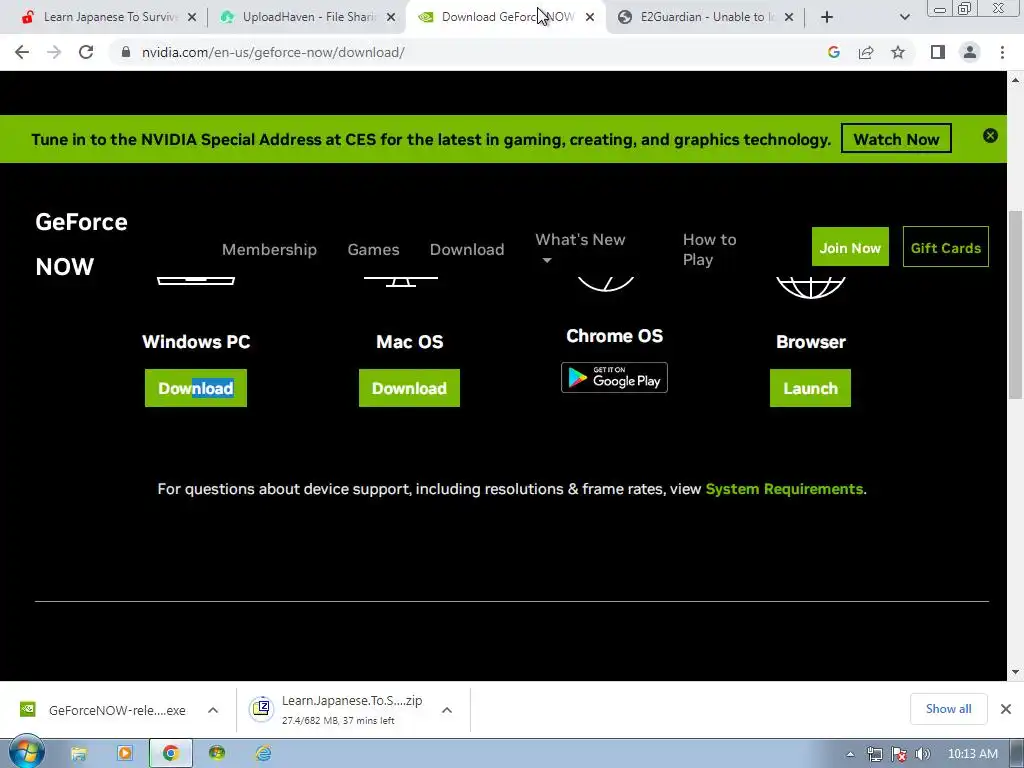The height and width of the screenshot is (768, 1024).
Task: Click the 10:13 AM system clock
Action: click(972, 754)
